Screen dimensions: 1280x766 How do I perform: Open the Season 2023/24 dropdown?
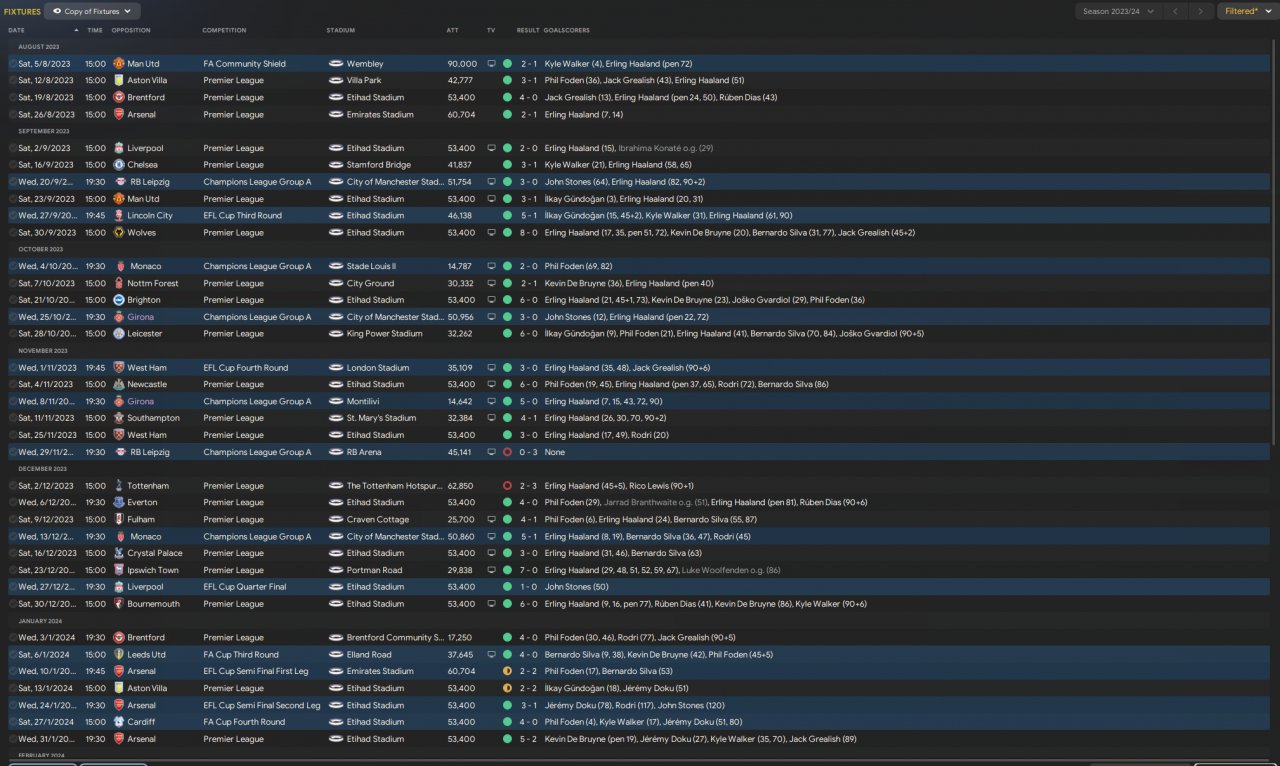click(x=1118, y=12)
